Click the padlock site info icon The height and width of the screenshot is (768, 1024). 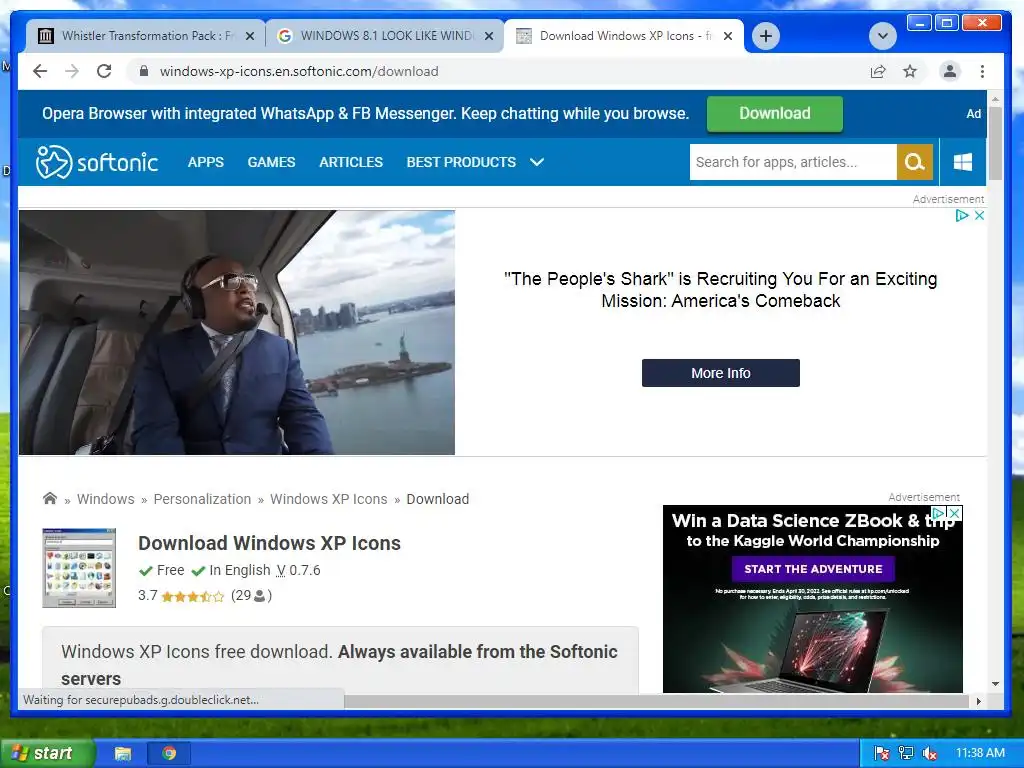tap(144, 71)
